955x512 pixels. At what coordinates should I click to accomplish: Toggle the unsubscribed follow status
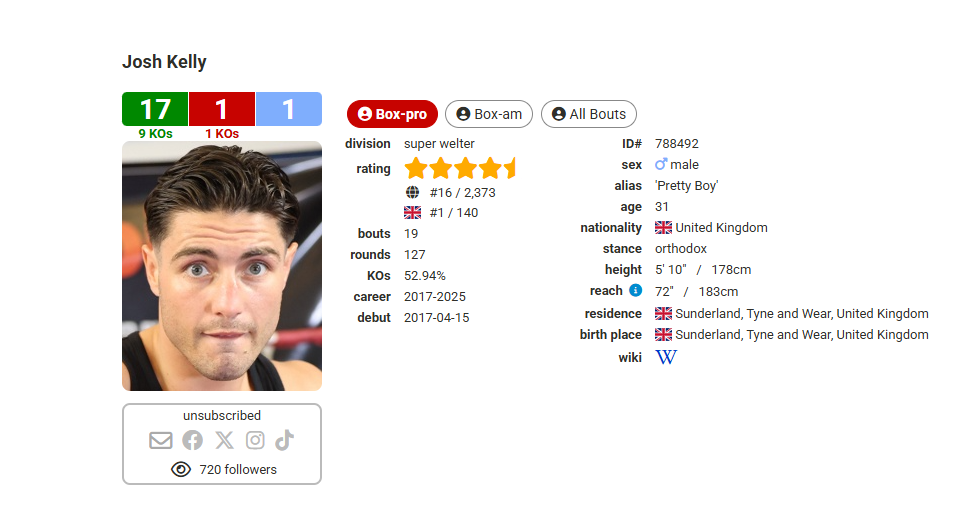(222, 415)
